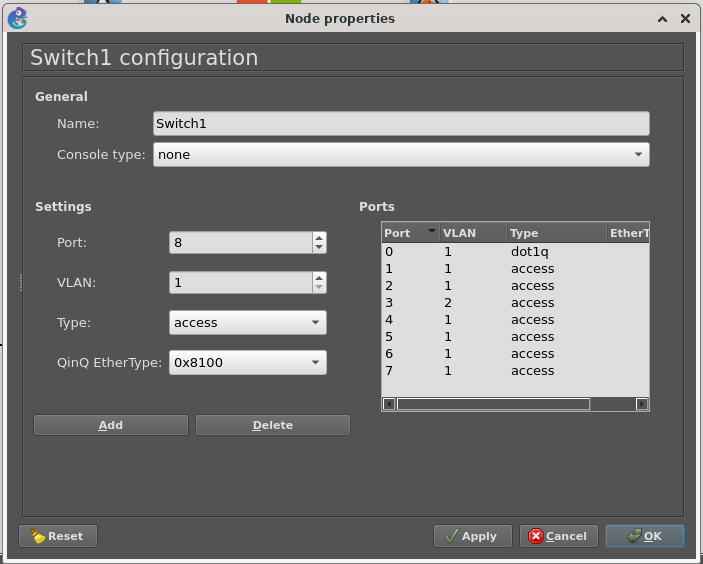Decrease the Port number with down arrow
Image resolution: width=703 pixels, height=564 pixels.
(x=319, y=248)
